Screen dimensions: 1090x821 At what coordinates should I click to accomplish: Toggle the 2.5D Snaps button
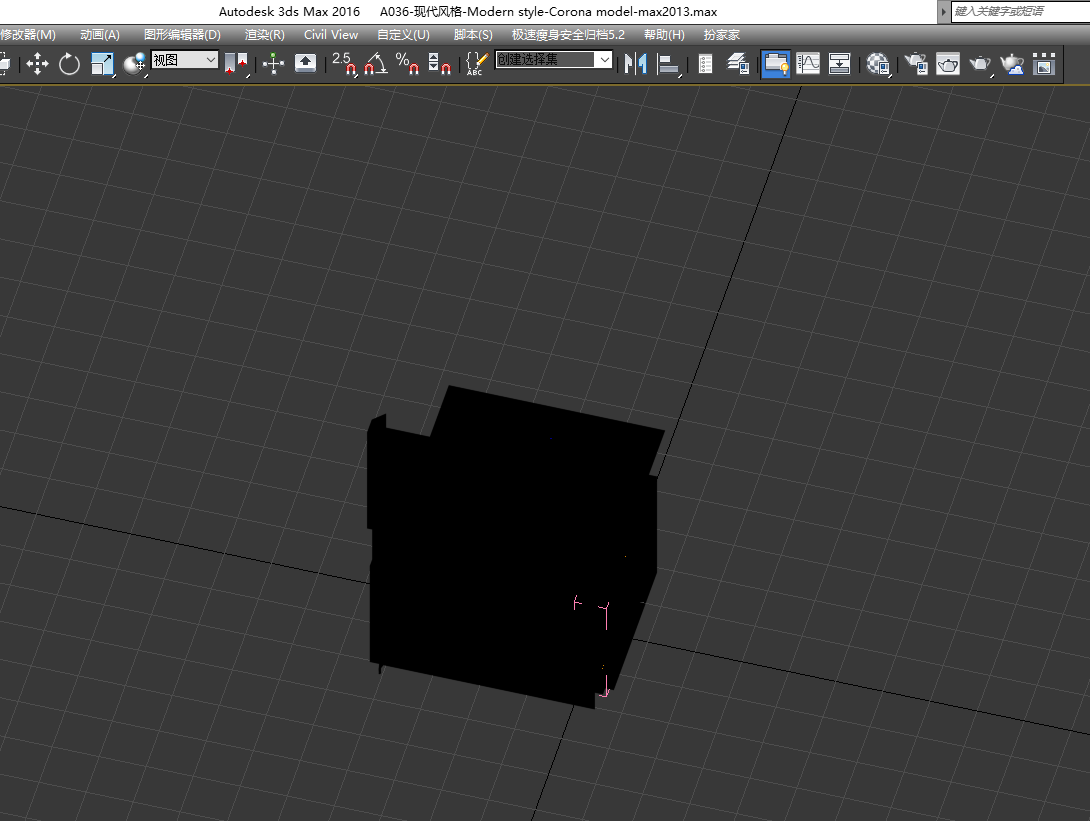[344, 64]
